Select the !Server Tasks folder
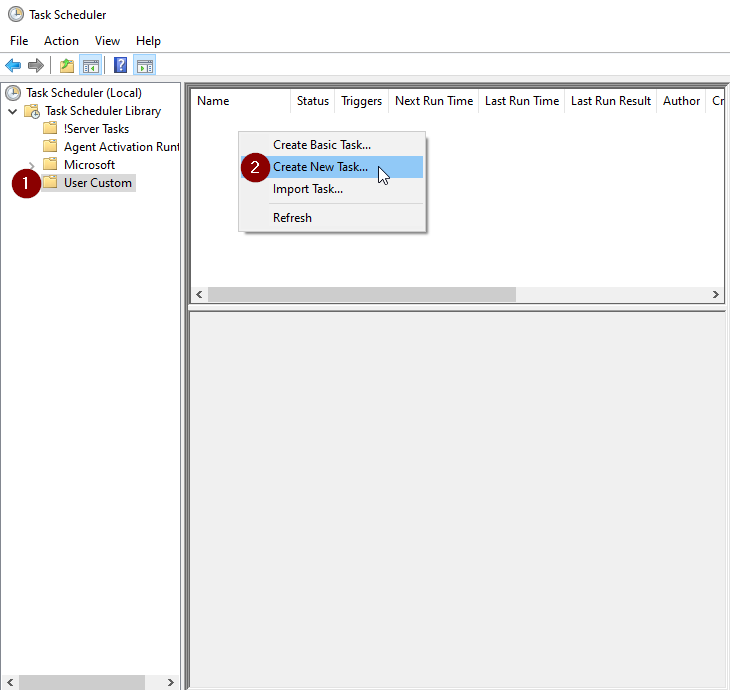Viewport: 730px width, 690px height. click(96, 129)
